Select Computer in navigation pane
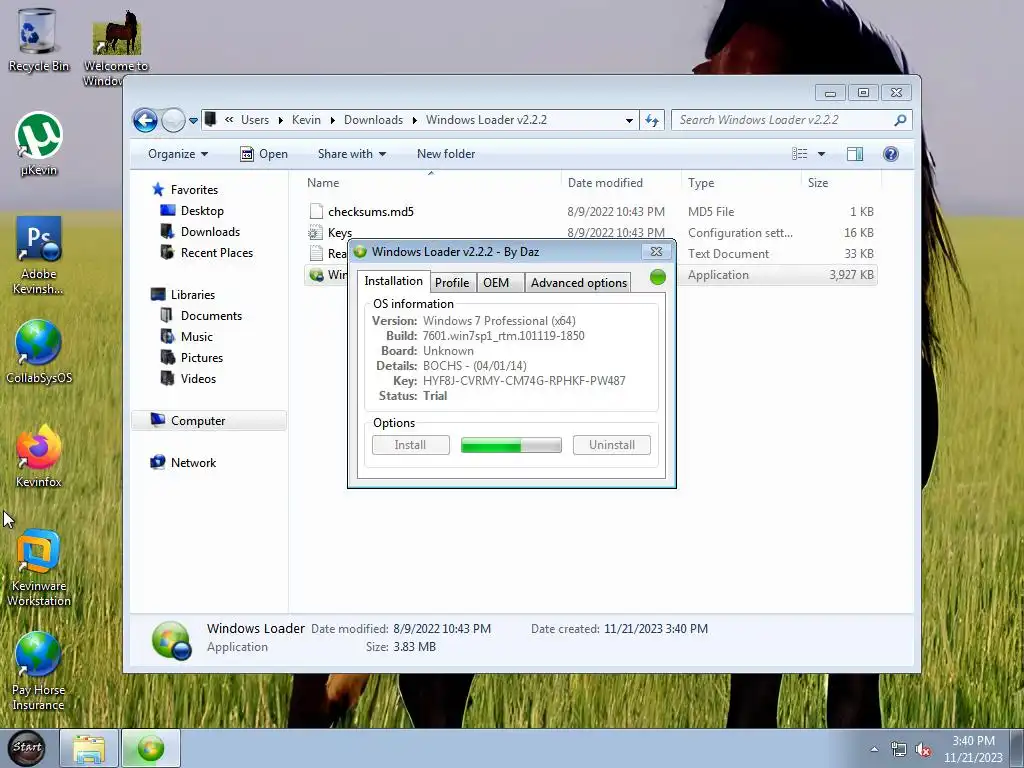 pyautogui.click(x=209, y=421)
